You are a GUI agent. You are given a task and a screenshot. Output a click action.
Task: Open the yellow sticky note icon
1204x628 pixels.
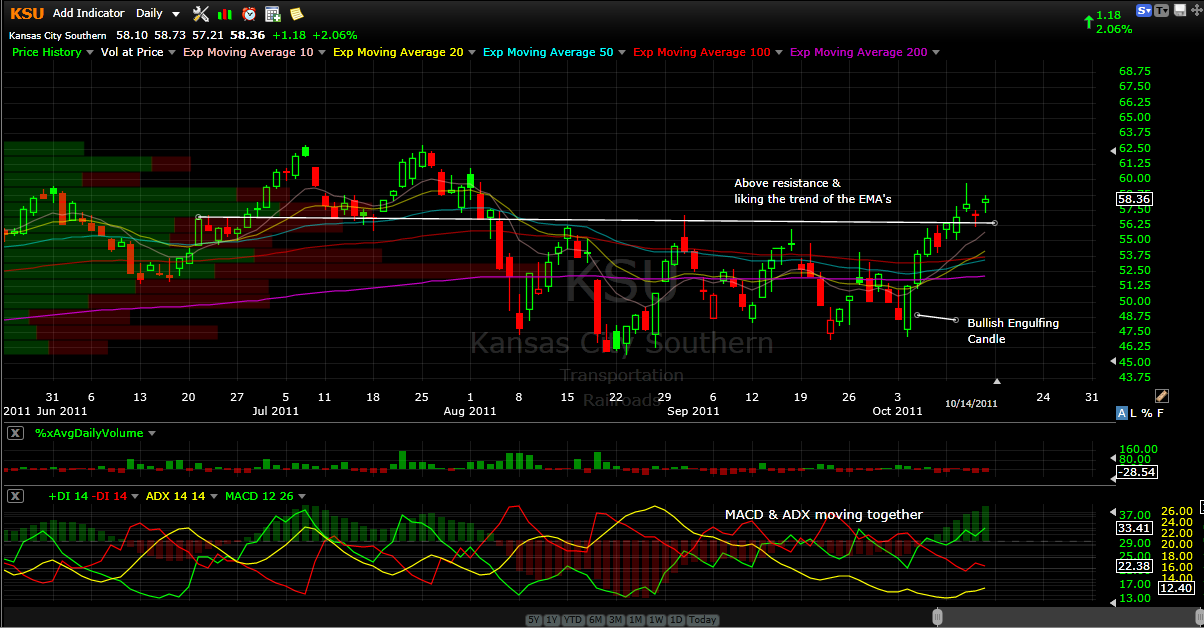(x=297, y=13)
